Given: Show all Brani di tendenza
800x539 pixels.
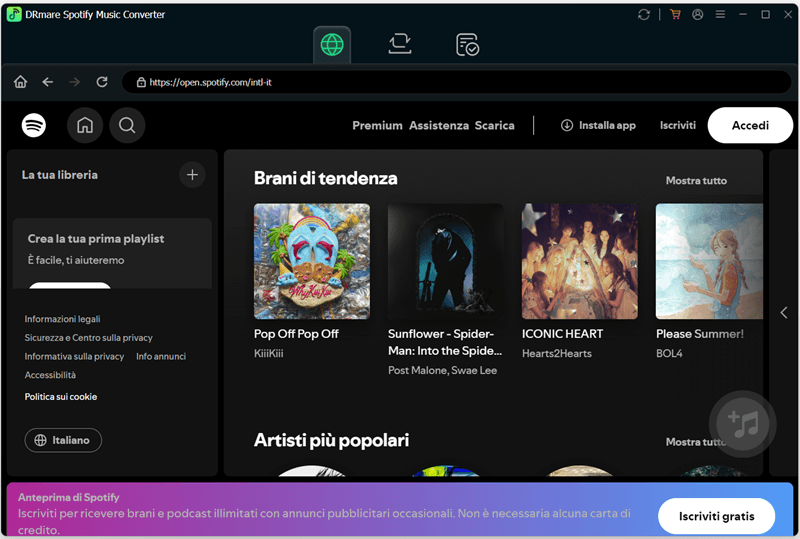Looking at the screenshot, I should pos(696,181).
